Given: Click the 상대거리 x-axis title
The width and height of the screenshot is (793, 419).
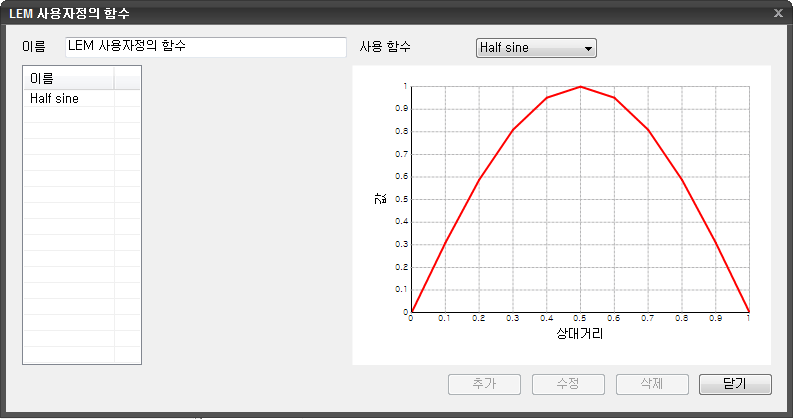Looking at the screenshot, I should [x=579, y=335].
